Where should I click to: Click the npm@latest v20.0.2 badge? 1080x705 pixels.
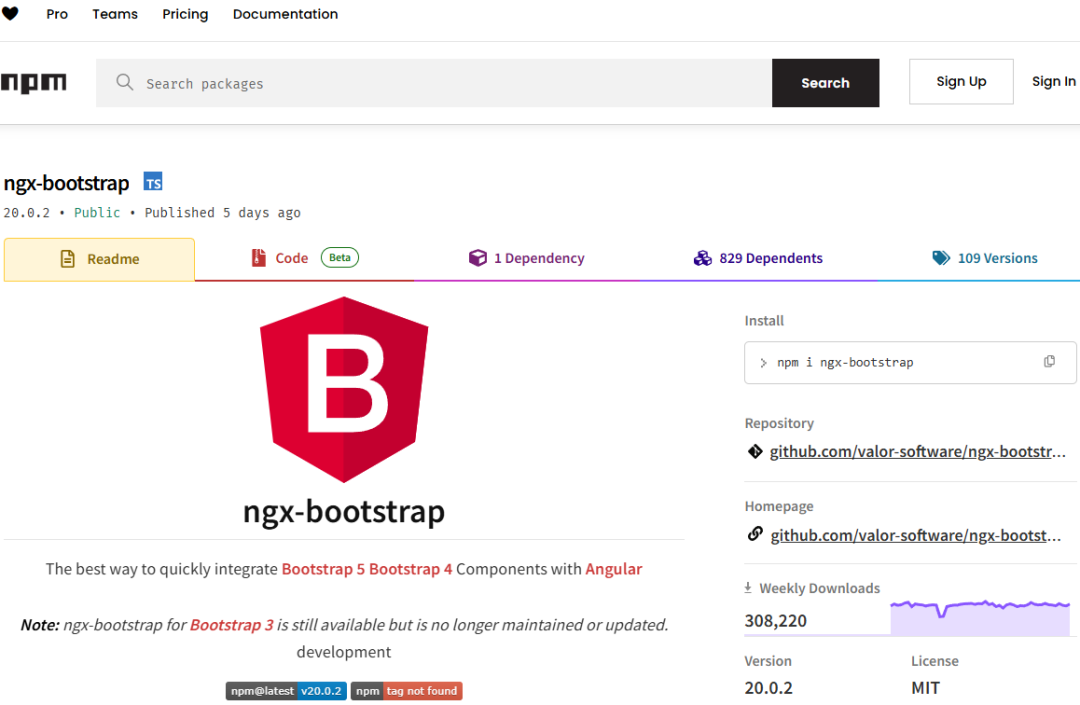[286, 691]
